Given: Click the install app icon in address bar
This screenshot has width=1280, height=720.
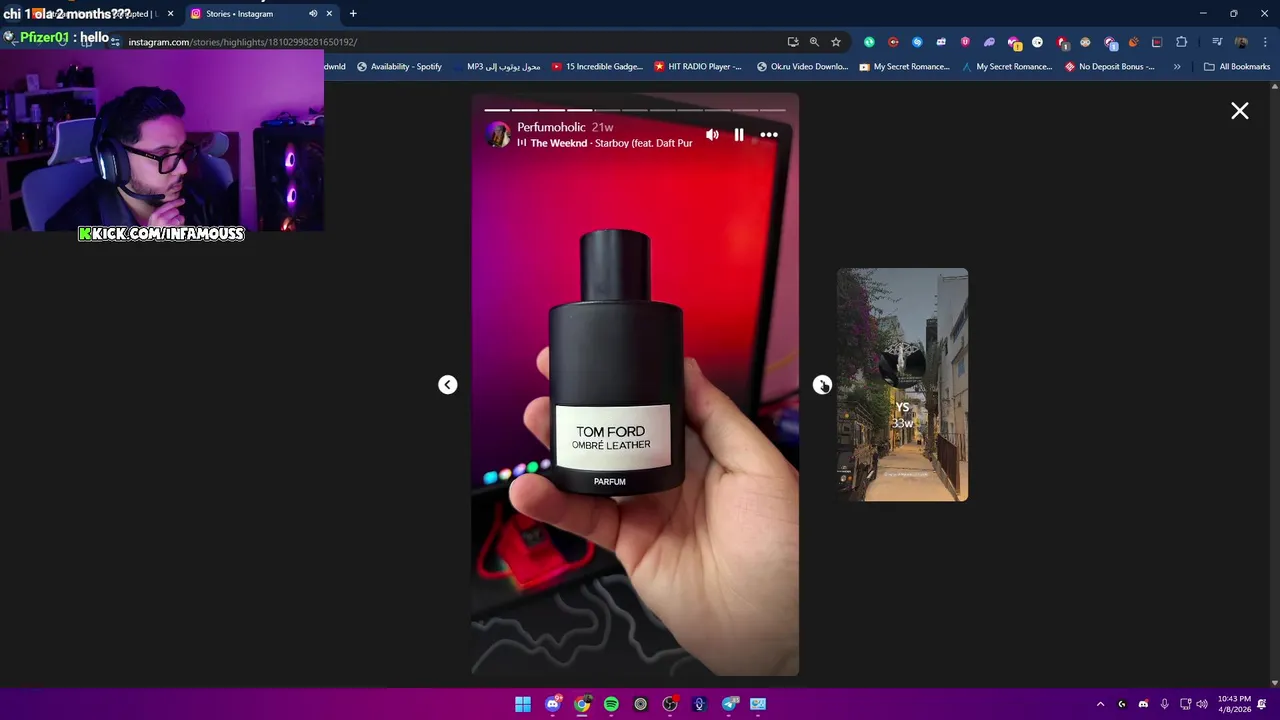Looking at the screenshot, I should (793, 42).
